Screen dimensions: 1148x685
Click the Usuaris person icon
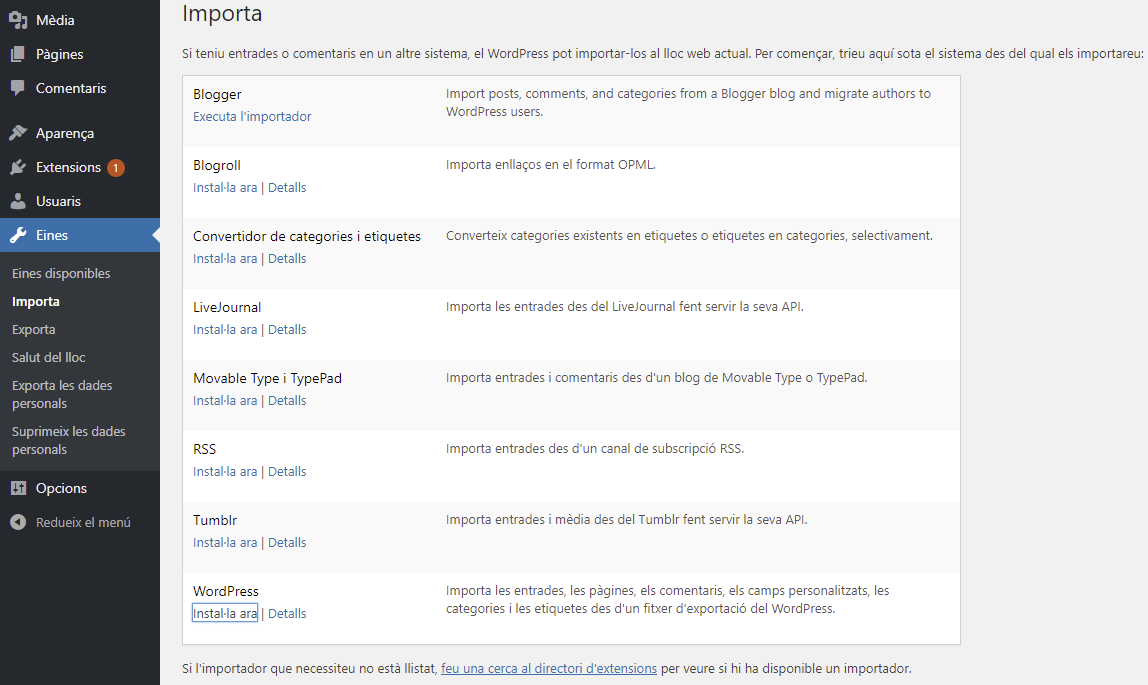18,201
